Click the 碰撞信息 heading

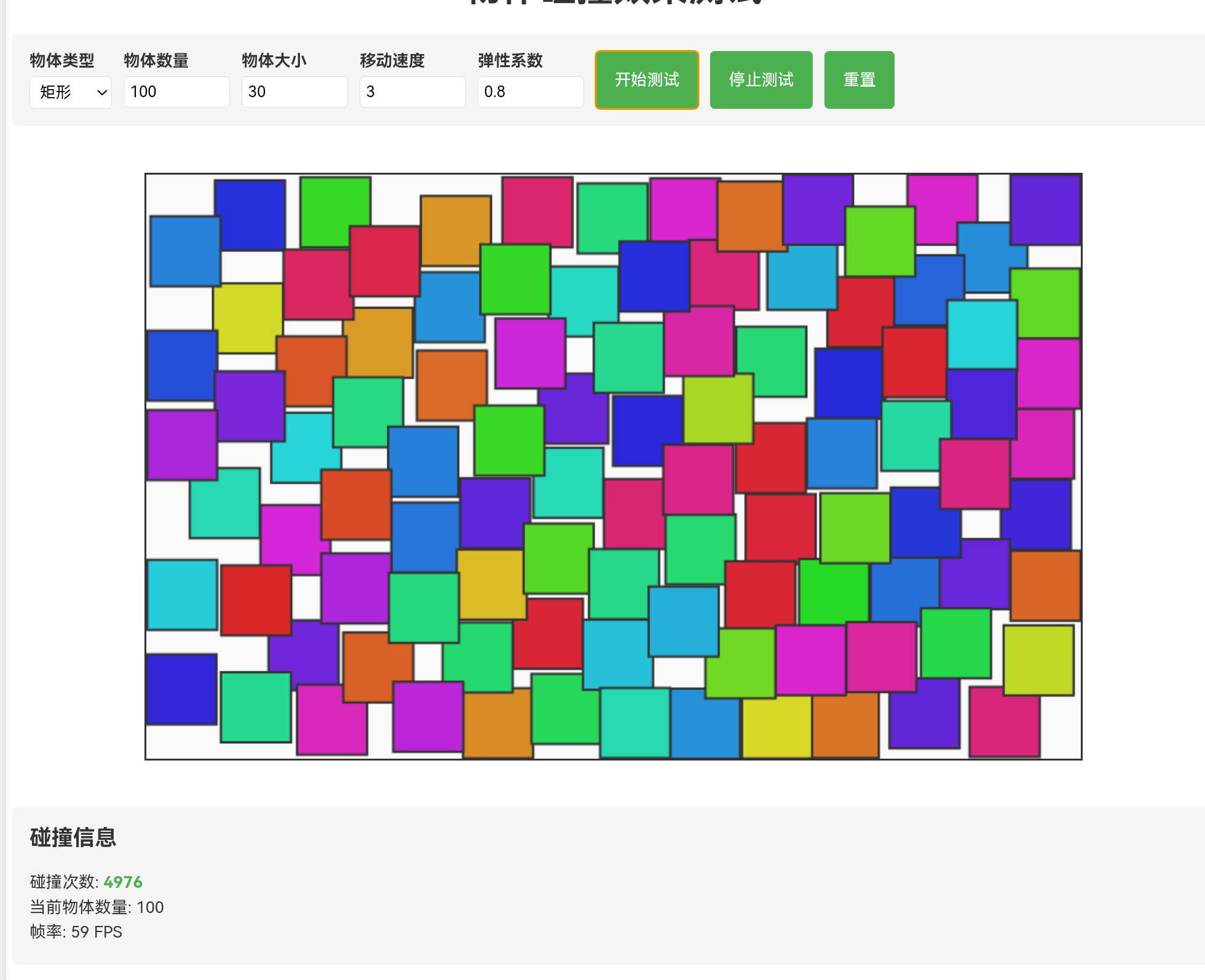(73, 838)
